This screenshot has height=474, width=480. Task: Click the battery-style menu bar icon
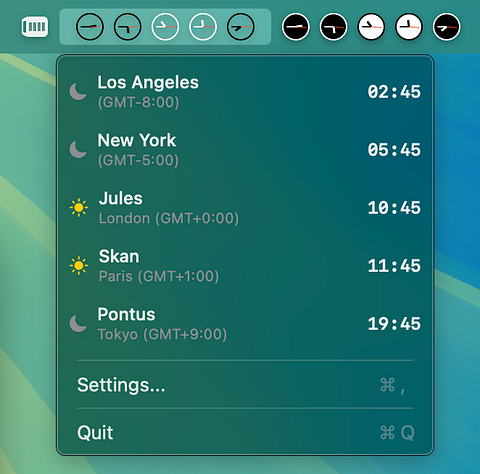35,27
